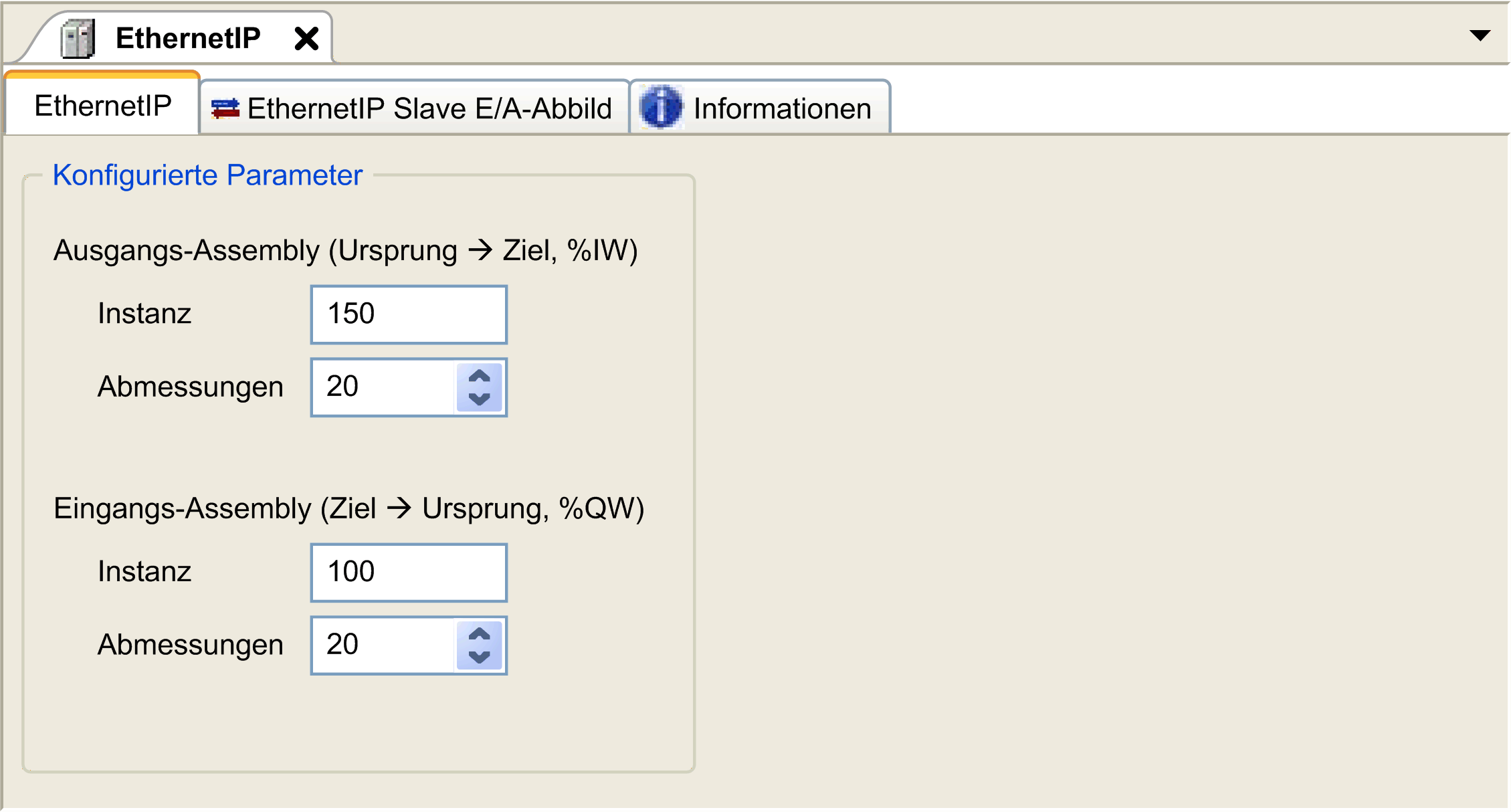Click the Ausgangs-Assembly section label
The image size is (1511, 812).
[x=345, y=251]
